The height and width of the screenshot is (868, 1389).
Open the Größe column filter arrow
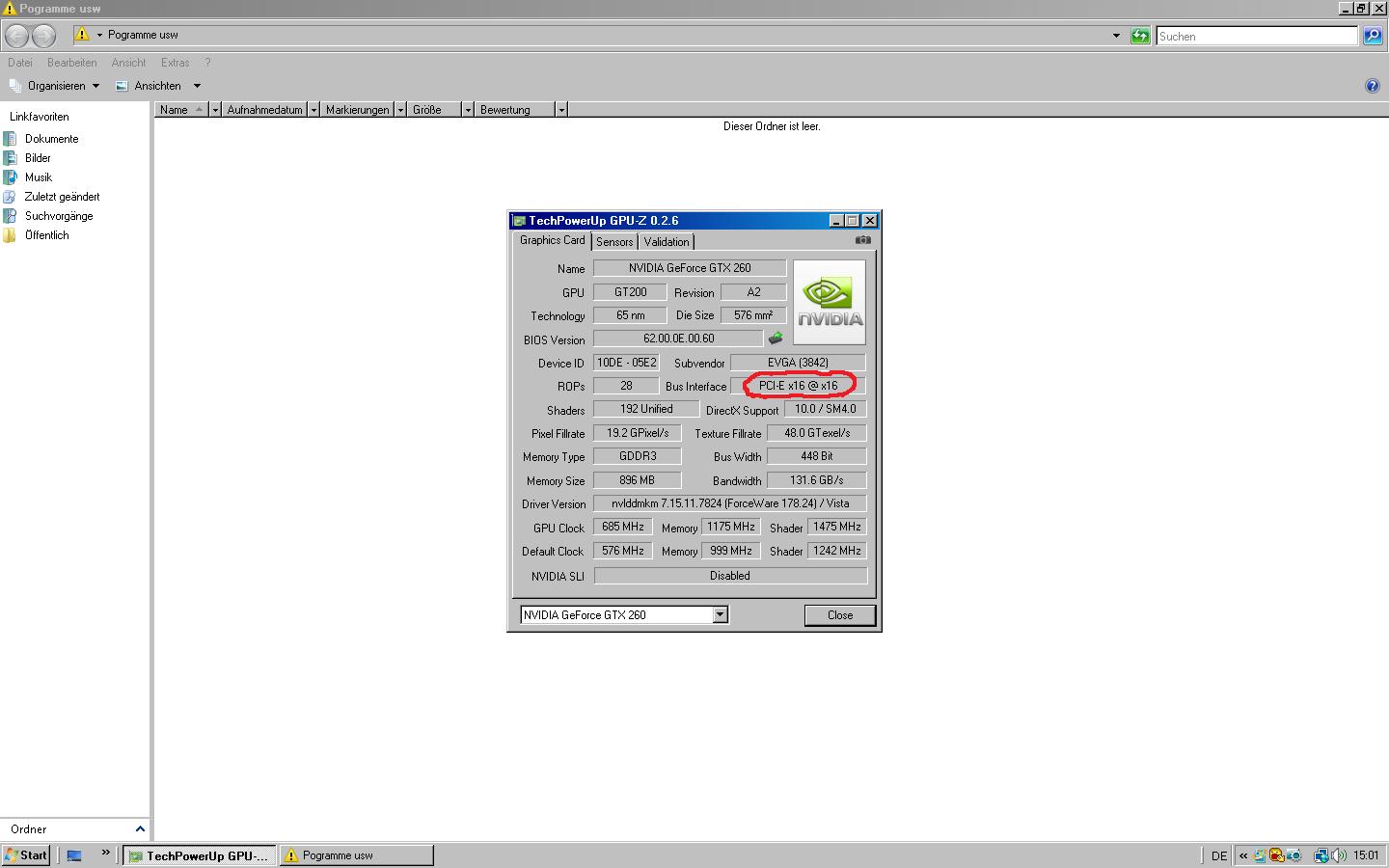[x=468, y=110]
